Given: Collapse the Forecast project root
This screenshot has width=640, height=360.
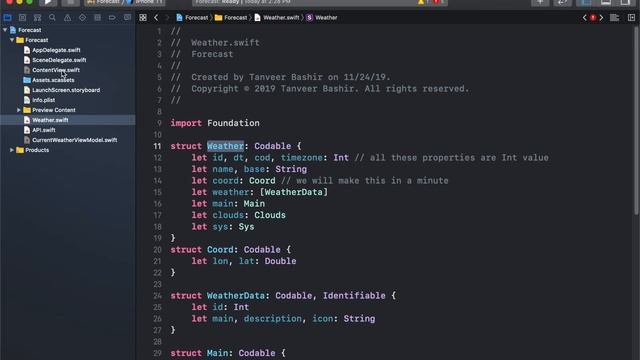Looking at the screenshot, I should (5, 30).
